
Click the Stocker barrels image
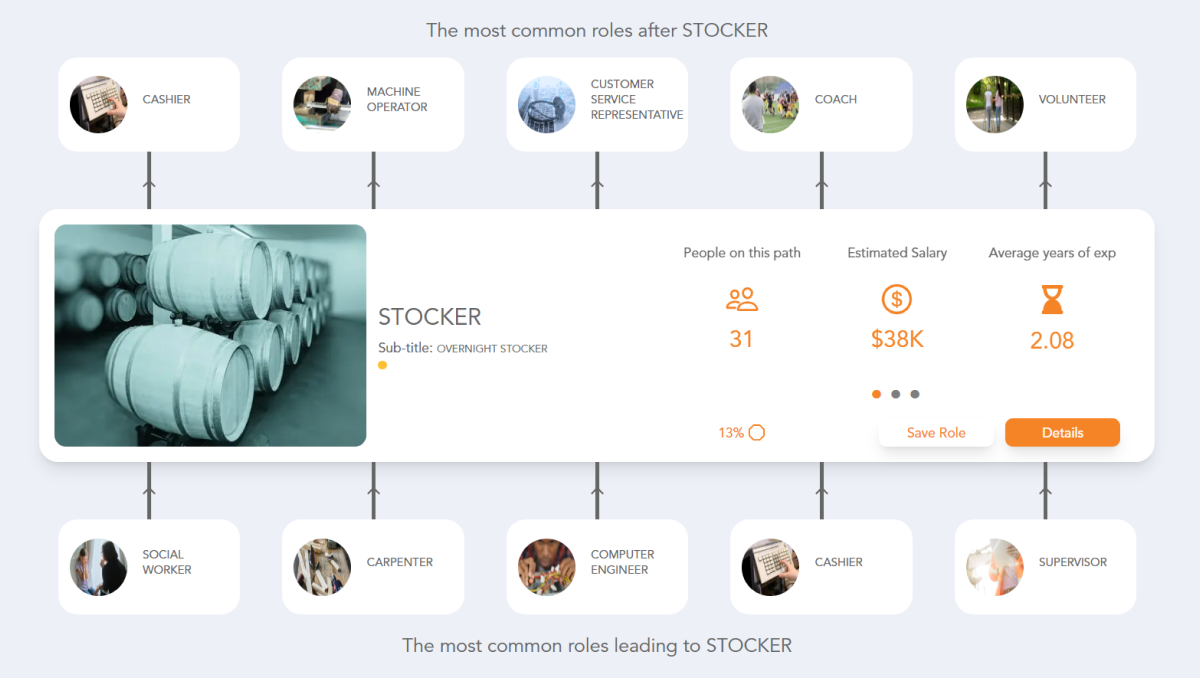[210, 335]
